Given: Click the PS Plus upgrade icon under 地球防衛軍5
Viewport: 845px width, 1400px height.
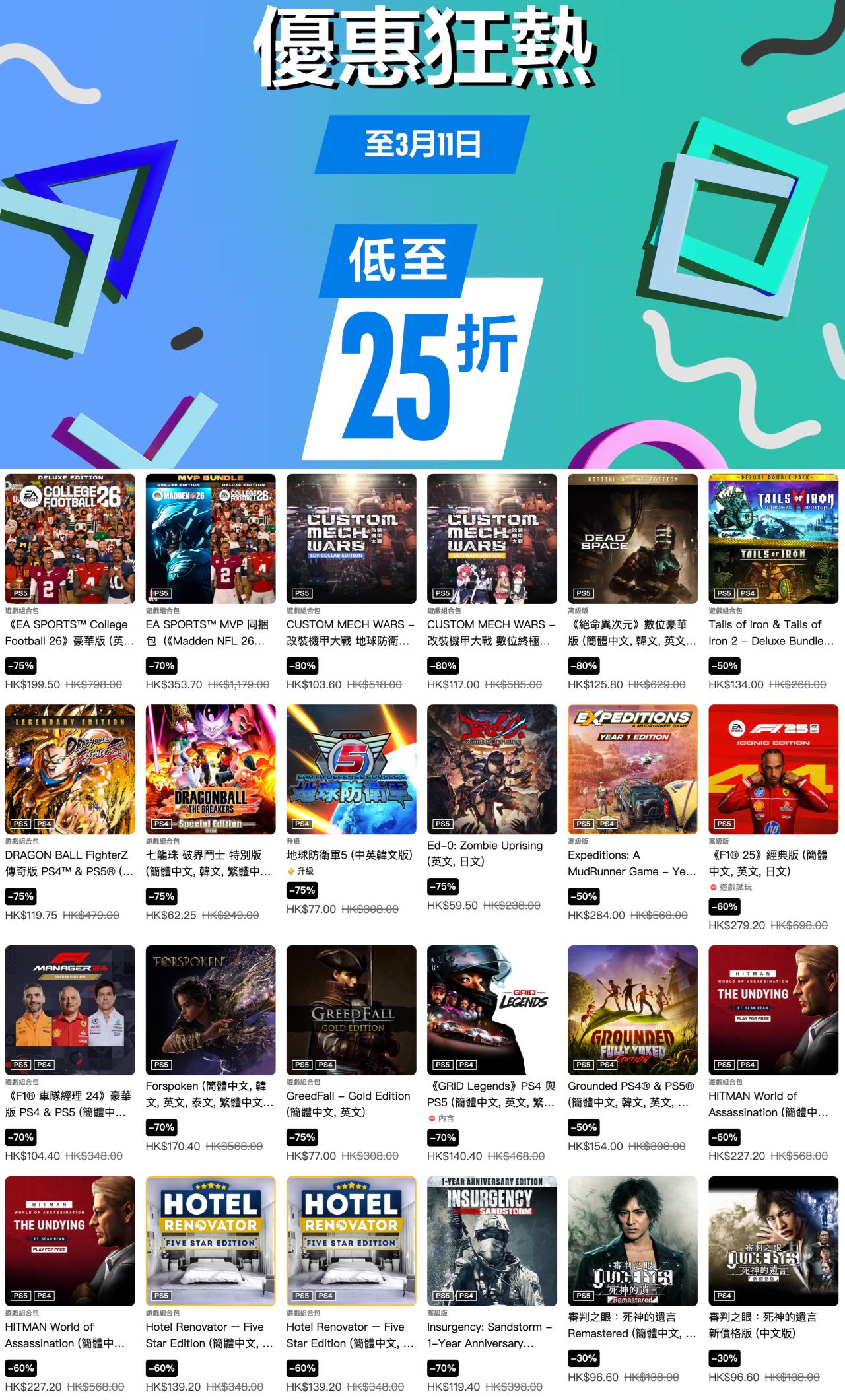Looking at the screenshot, I should tap(290, 871).
